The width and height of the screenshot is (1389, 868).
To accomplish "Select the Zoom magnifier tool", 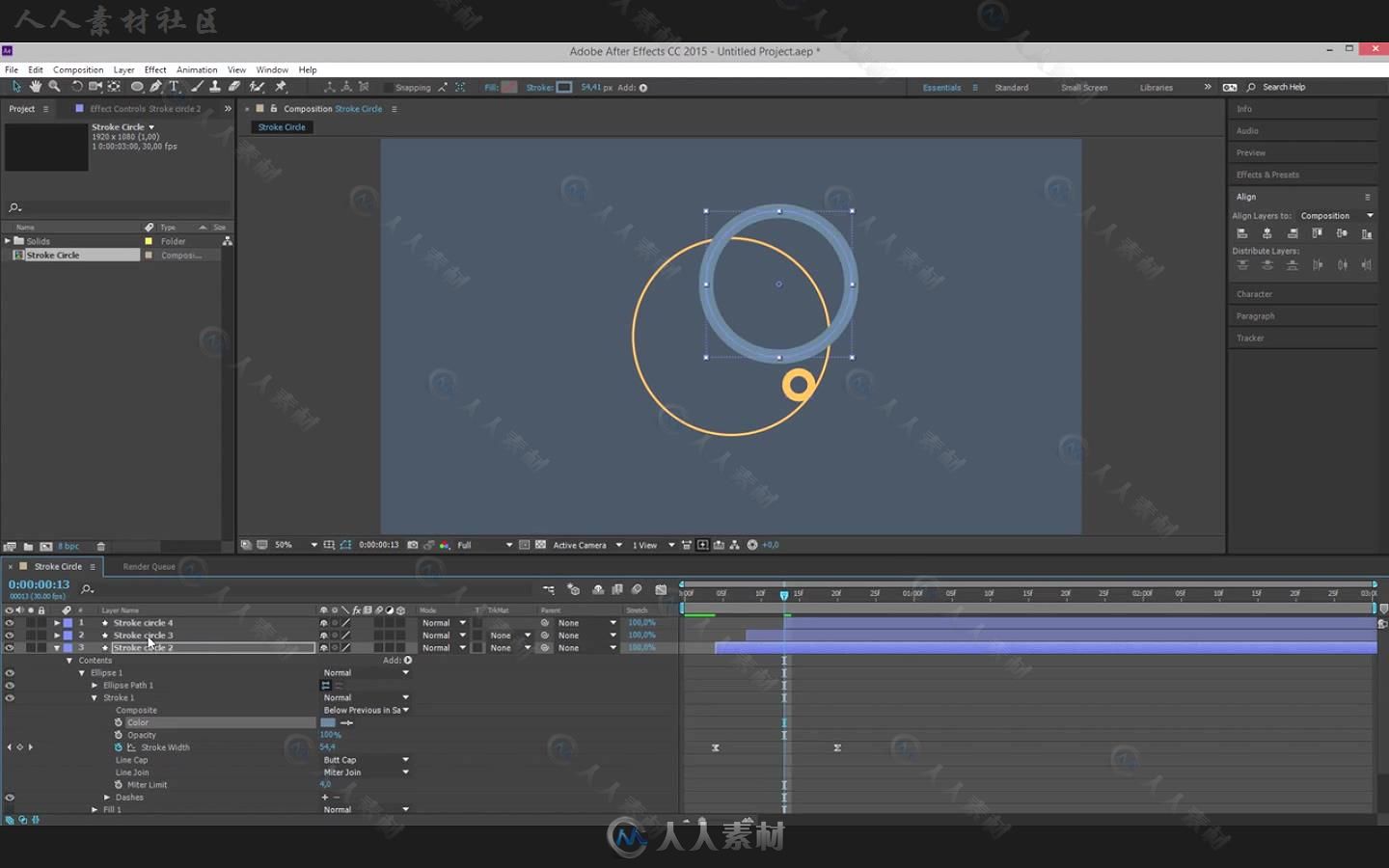I will tap(55, 87).
